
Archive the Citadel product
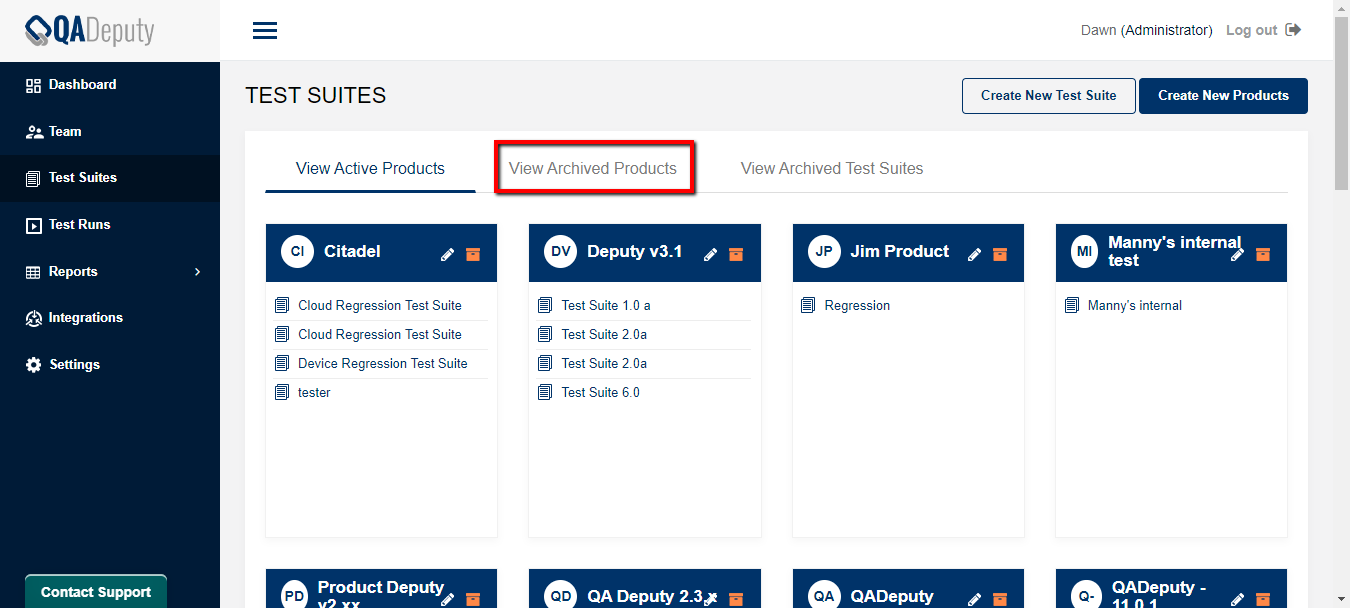point(473,254)
